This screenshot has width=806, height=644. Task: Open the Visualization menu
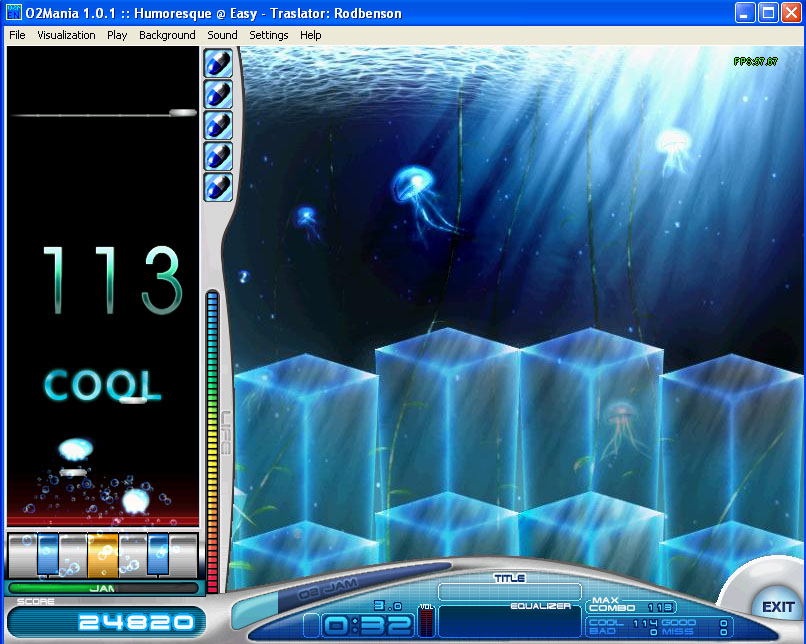coord(66,35)
